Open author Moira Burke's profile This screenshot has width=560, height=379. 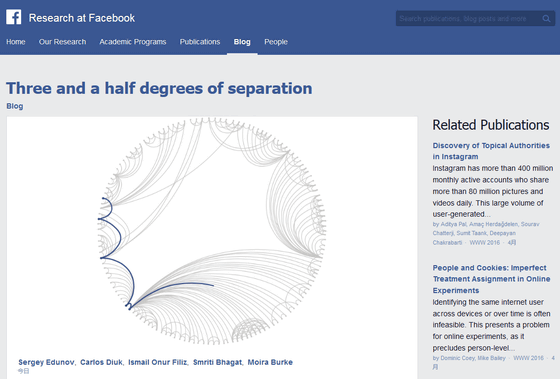coord(270,362)
